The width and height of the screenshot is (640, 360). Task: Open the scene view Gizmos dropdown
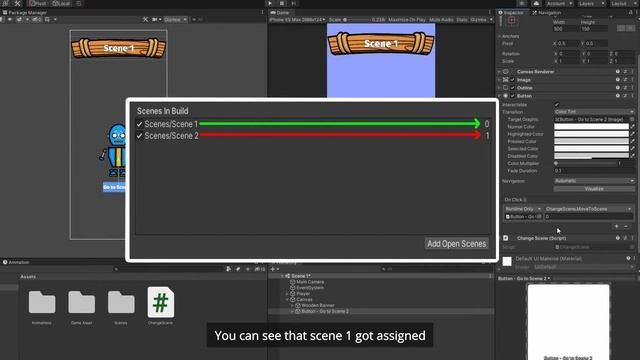(176, 20)
